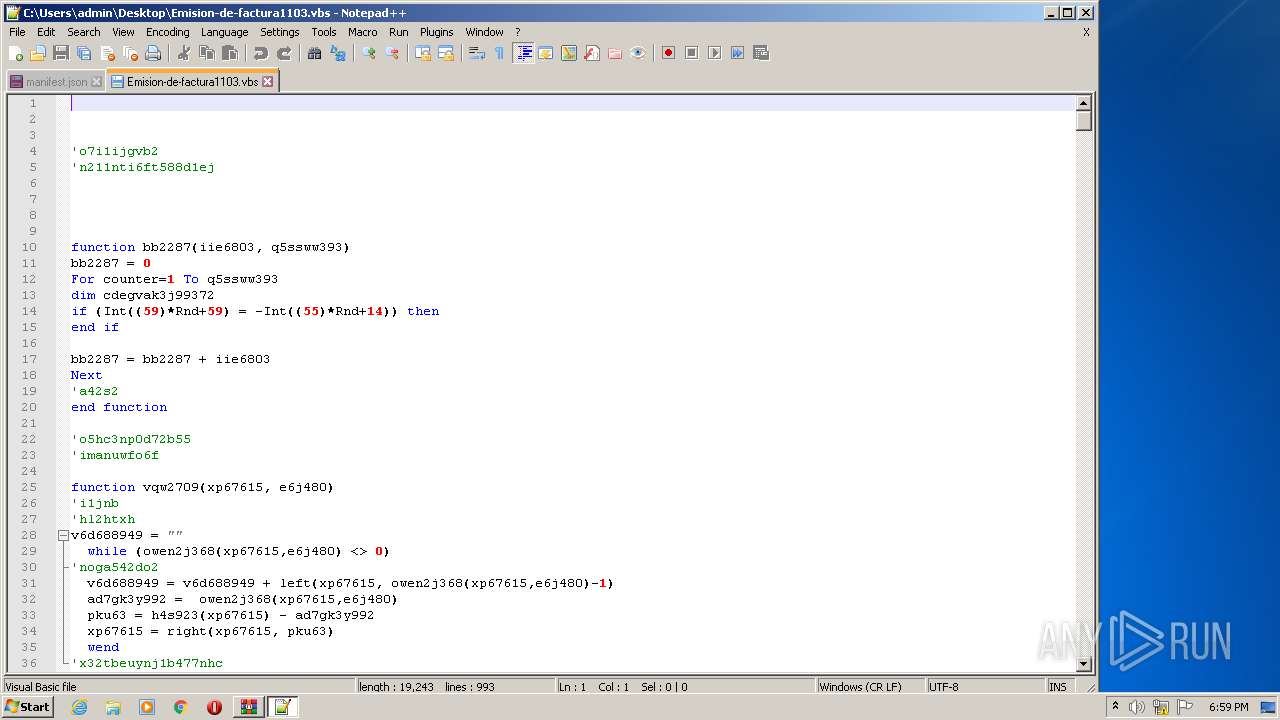
Task: Open the Window menu
Action: click(x=484, y=32)
